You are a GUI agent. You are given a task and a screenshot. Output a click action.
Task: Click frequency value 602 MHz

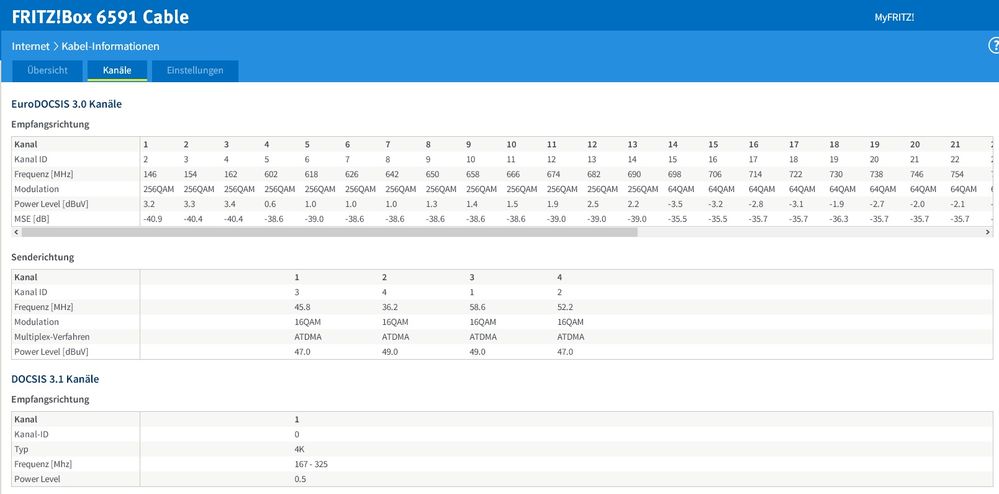pyautogui.click(x=271, y=174)
